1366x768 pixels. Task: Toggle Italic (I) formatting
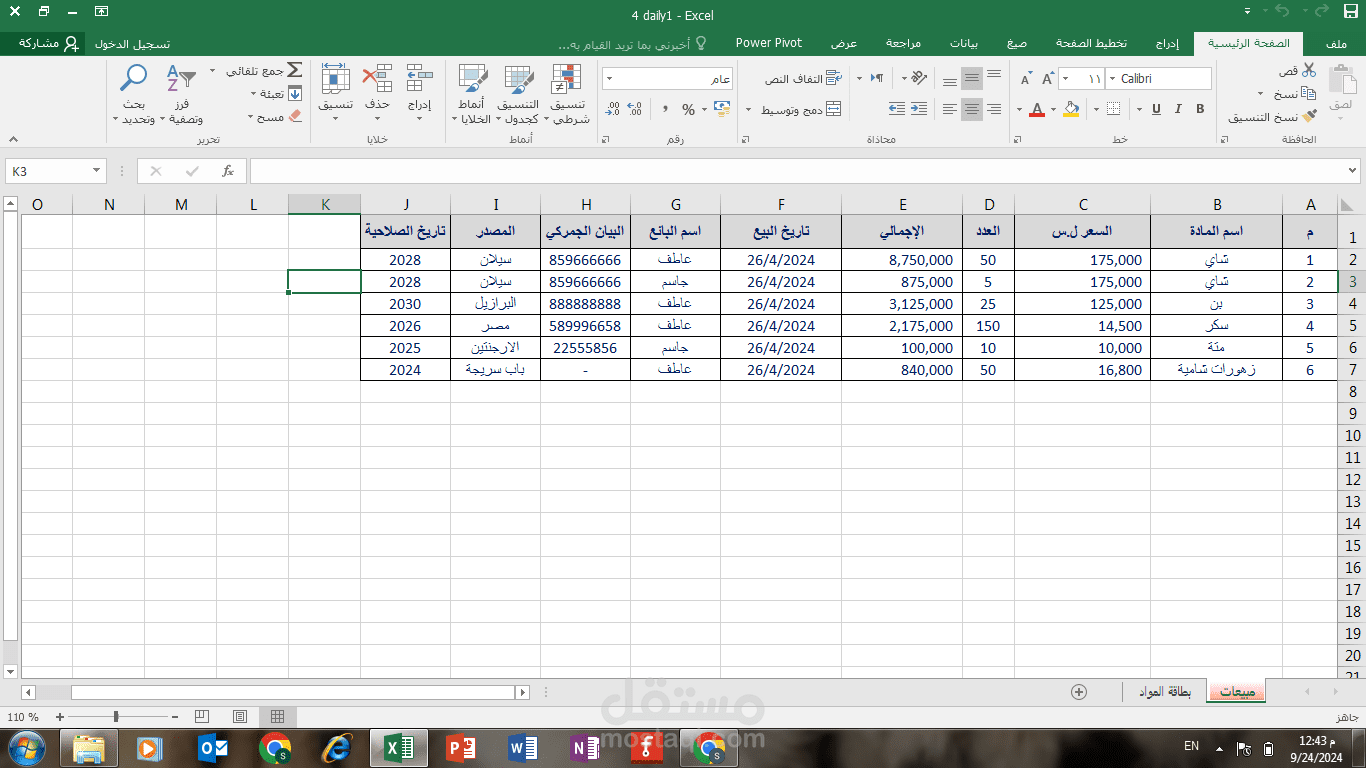[1178, 109]
